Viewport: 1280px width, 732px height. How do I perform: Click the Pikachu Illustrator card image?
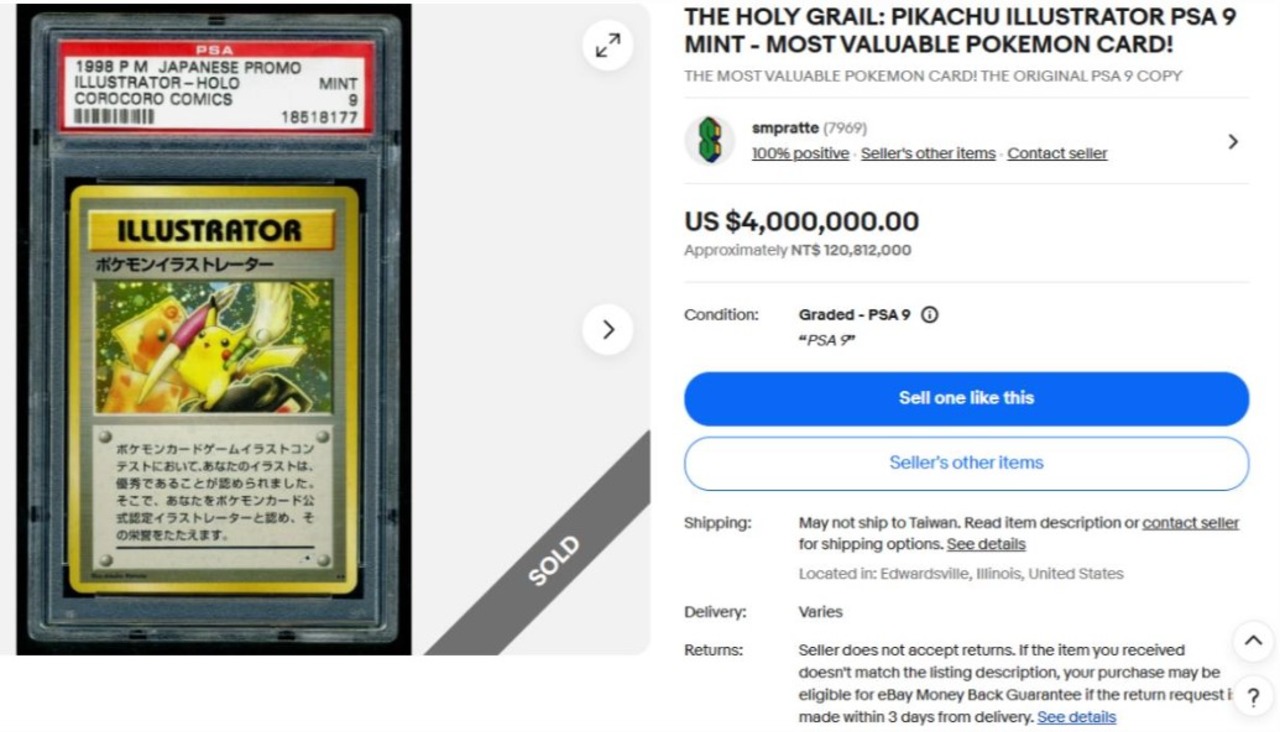(x=213, y=390)
